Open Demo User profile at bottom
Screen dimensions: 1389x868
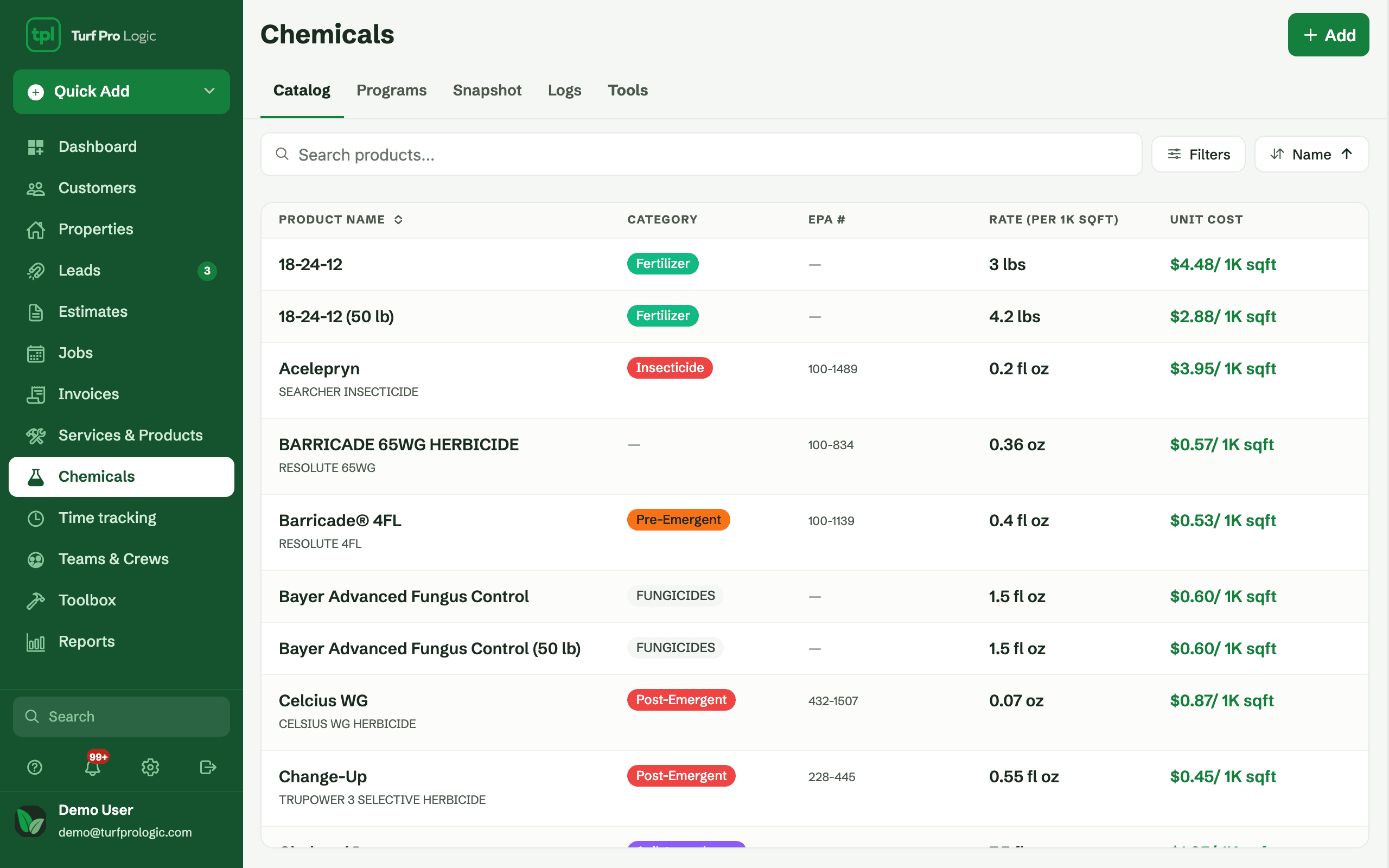[121, 821]
